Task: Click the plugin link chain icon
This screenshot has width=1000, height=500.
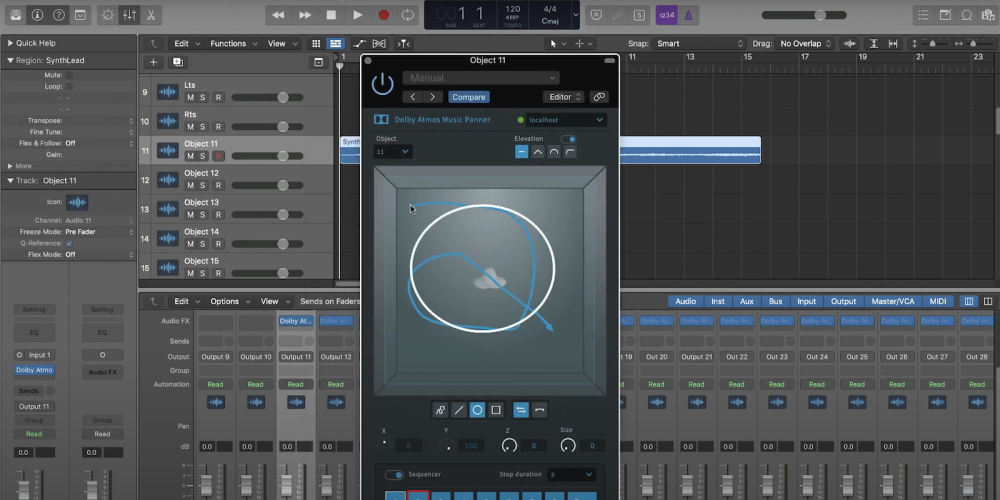Action: click(x=599, y=97)
